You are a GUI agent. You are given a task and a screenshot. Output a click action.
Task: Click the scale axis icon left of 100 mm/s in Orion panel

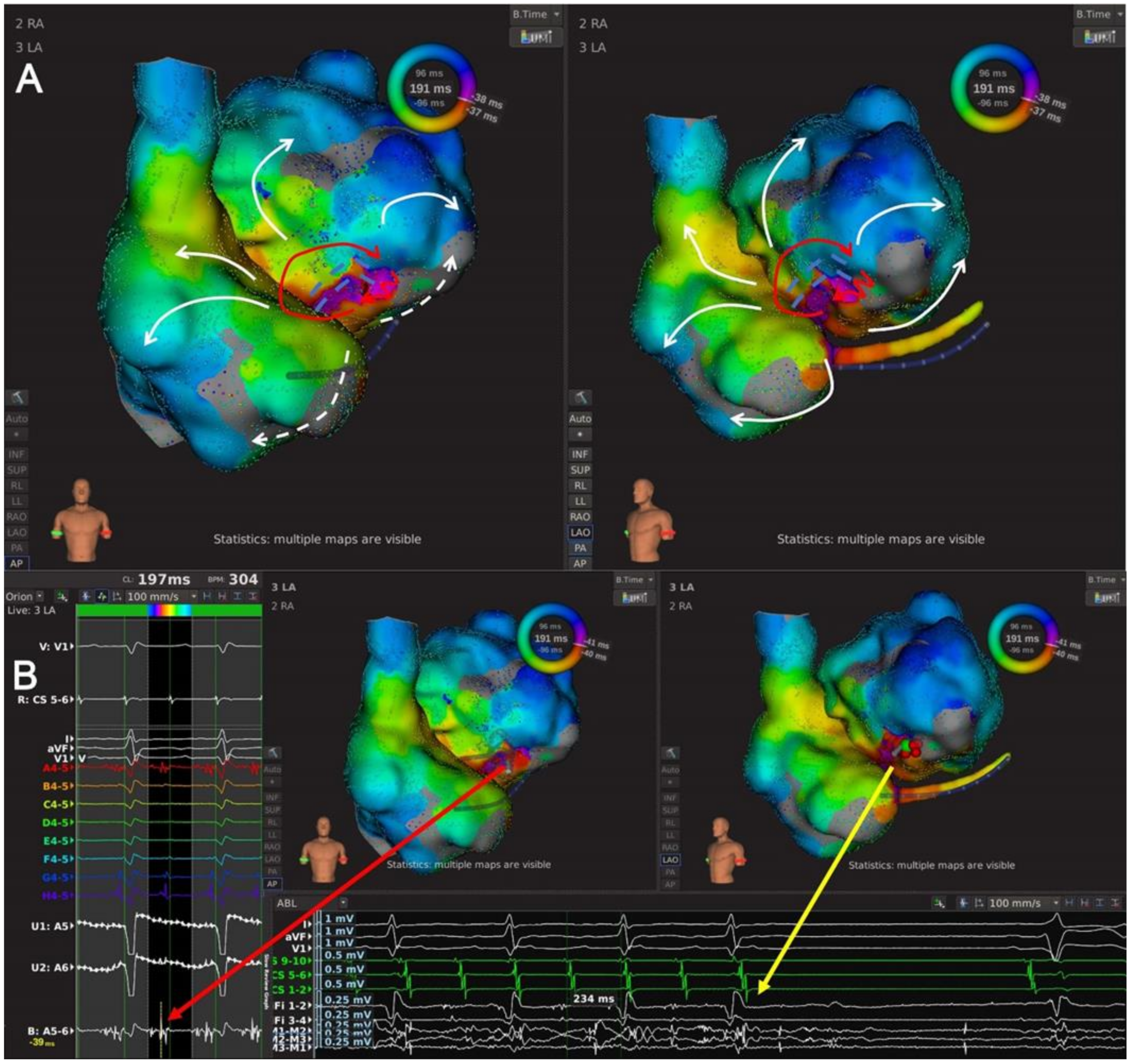117,596
